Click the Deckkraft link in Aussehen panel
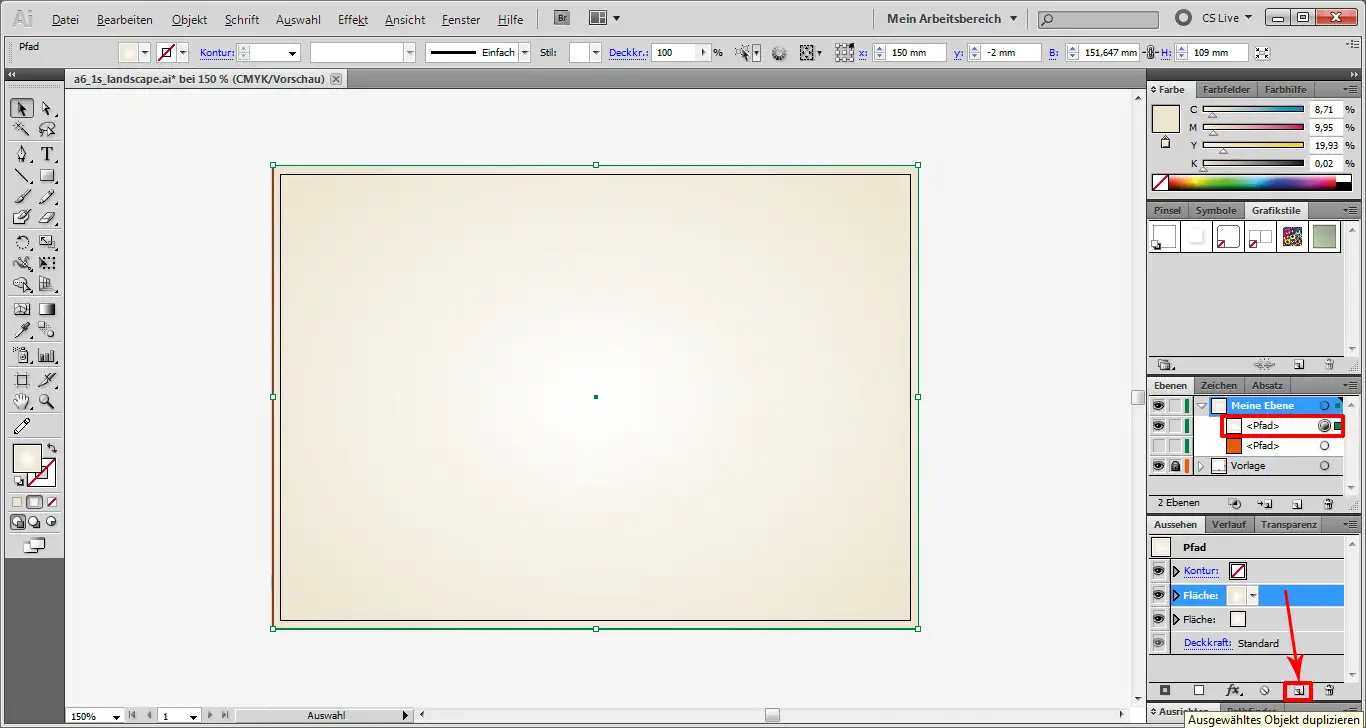 coord(1207,643)
